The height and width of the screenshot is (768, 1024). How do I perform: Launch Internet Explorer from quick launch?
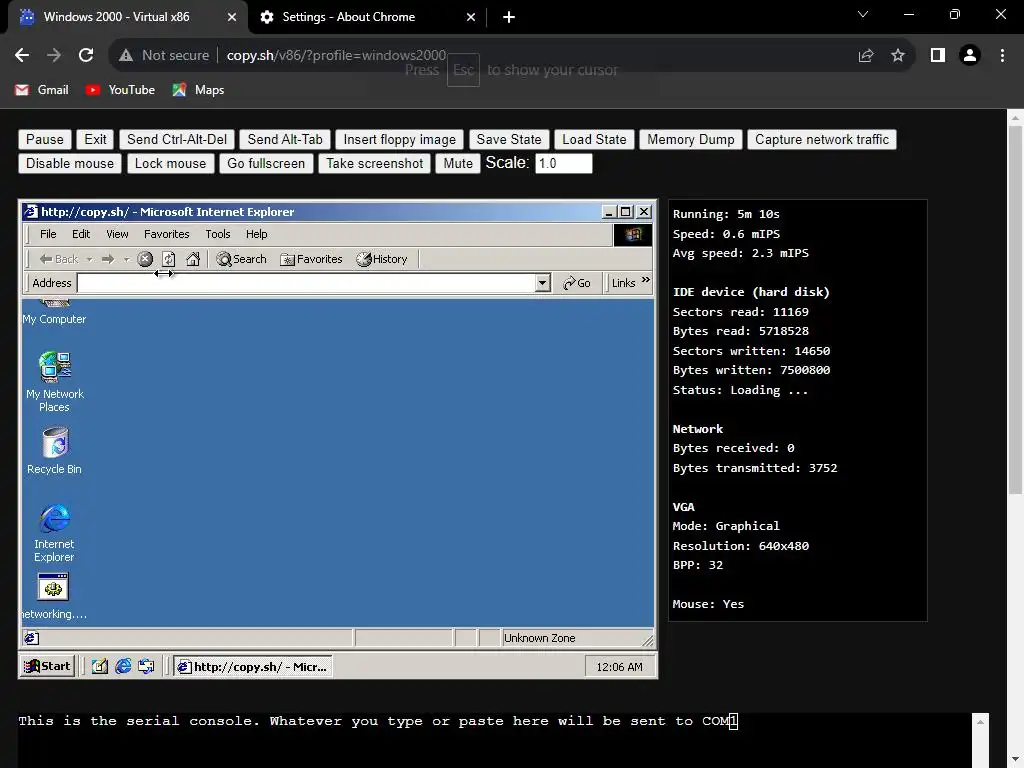pyautogui.click(x=123, y=666)
